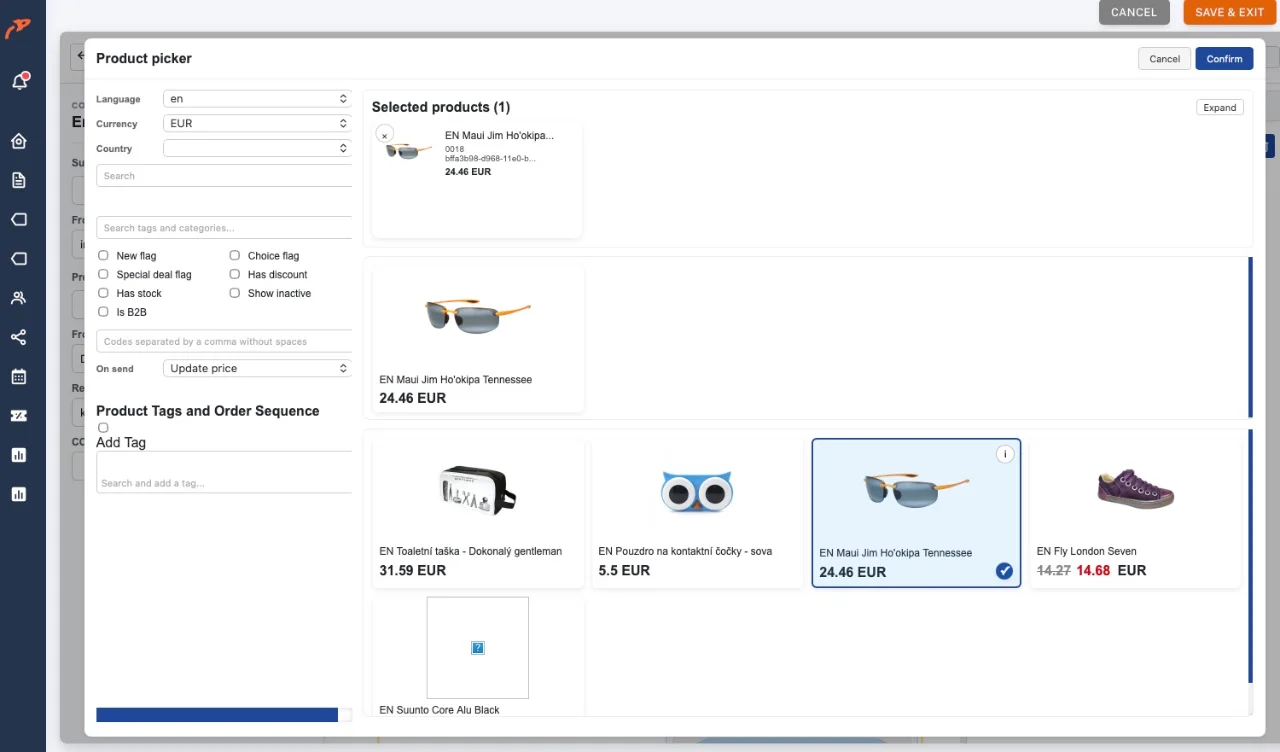Click the blue checkmark on Maui Jim card
The width and height of the screenshot is (1280, 752).
1004,571
